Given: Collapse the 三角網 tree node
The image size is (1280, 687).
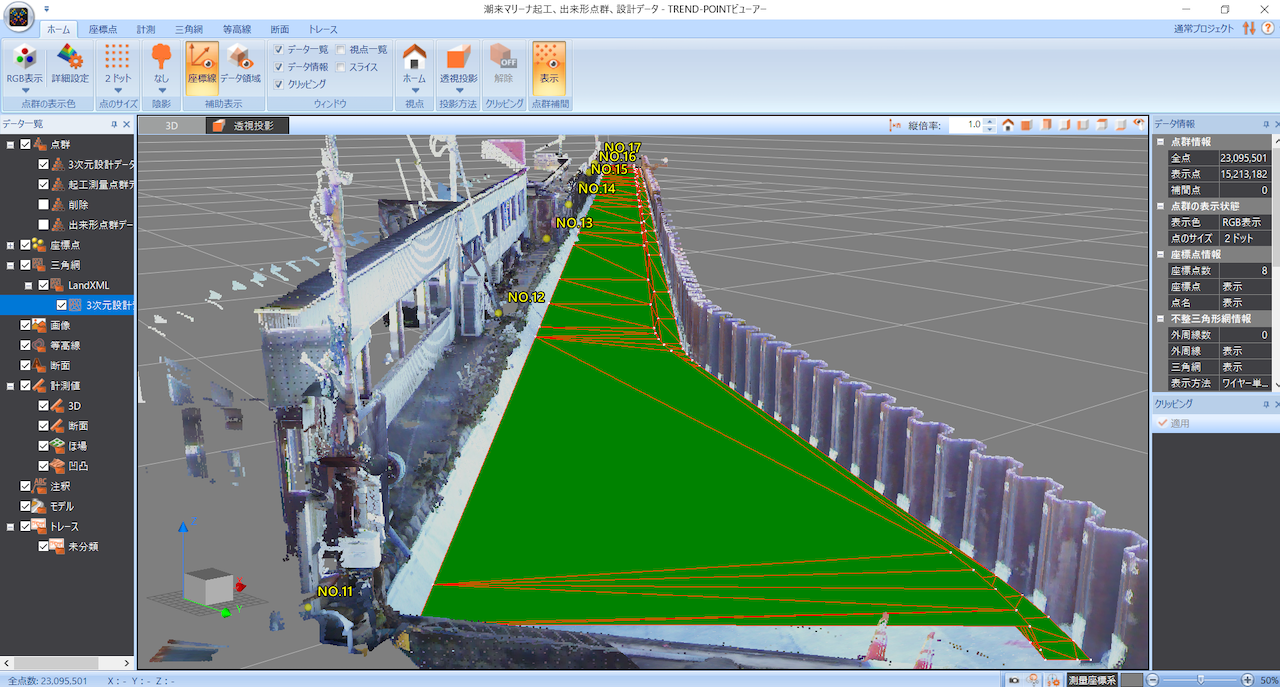Looking at the screenshot, I should pos(10,265).
